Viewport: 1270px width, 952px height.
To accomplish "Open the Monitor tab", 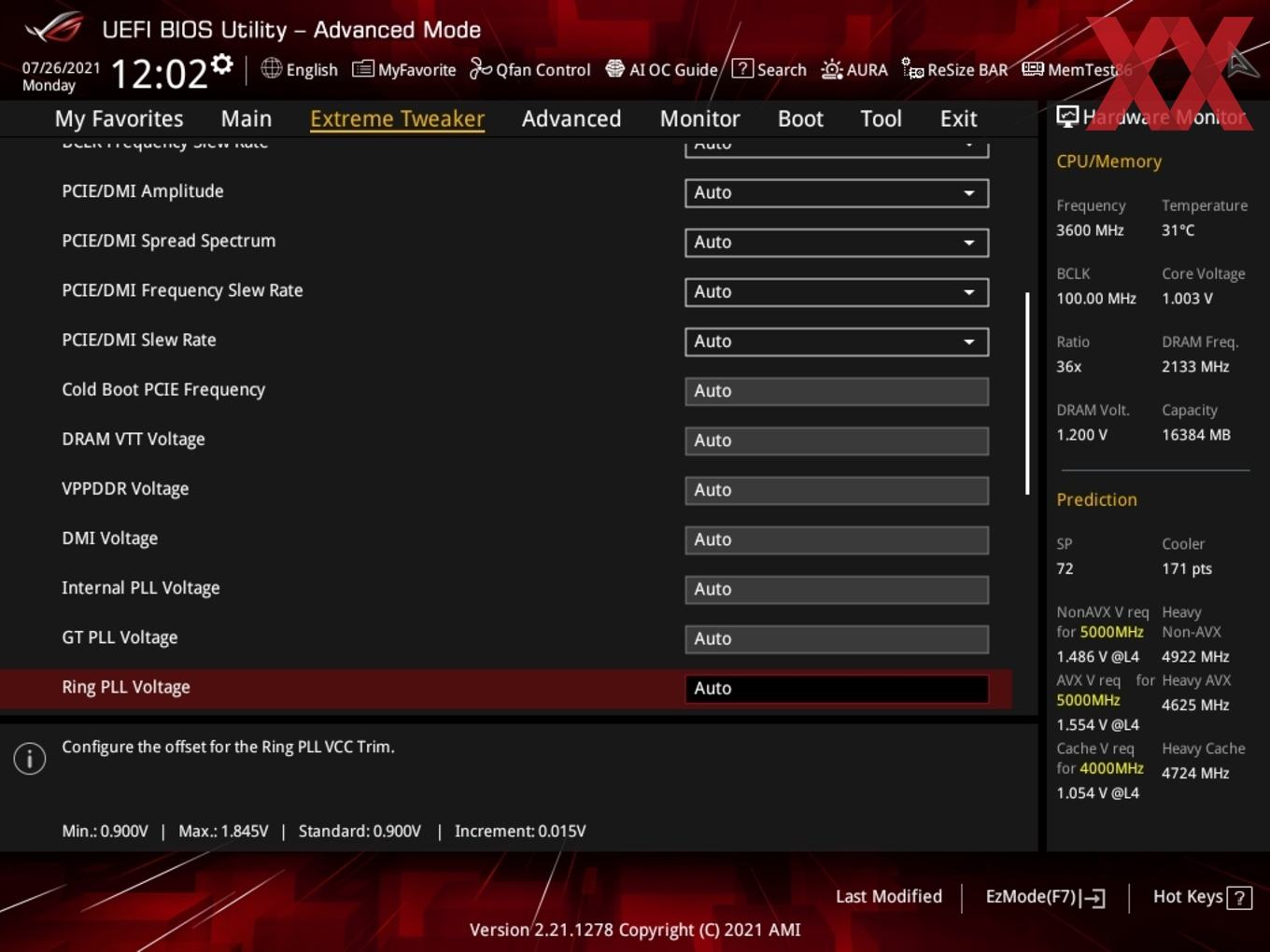I will (x=700, y=119).
